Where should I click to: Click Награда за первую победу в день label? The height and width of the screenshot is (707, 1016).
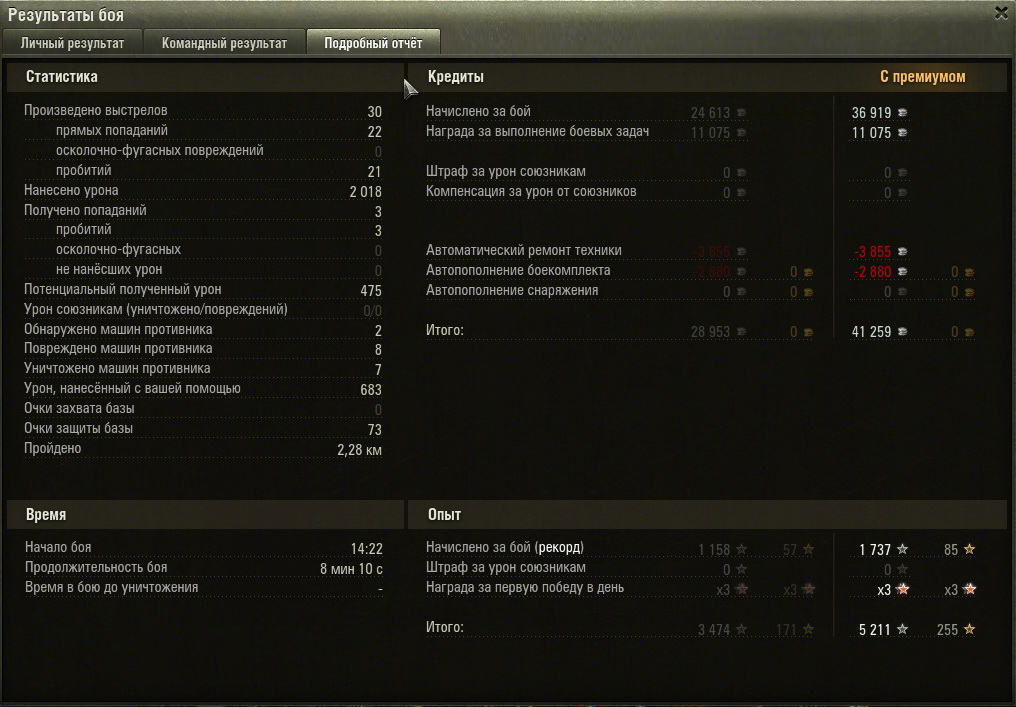[x=525, y=588]
